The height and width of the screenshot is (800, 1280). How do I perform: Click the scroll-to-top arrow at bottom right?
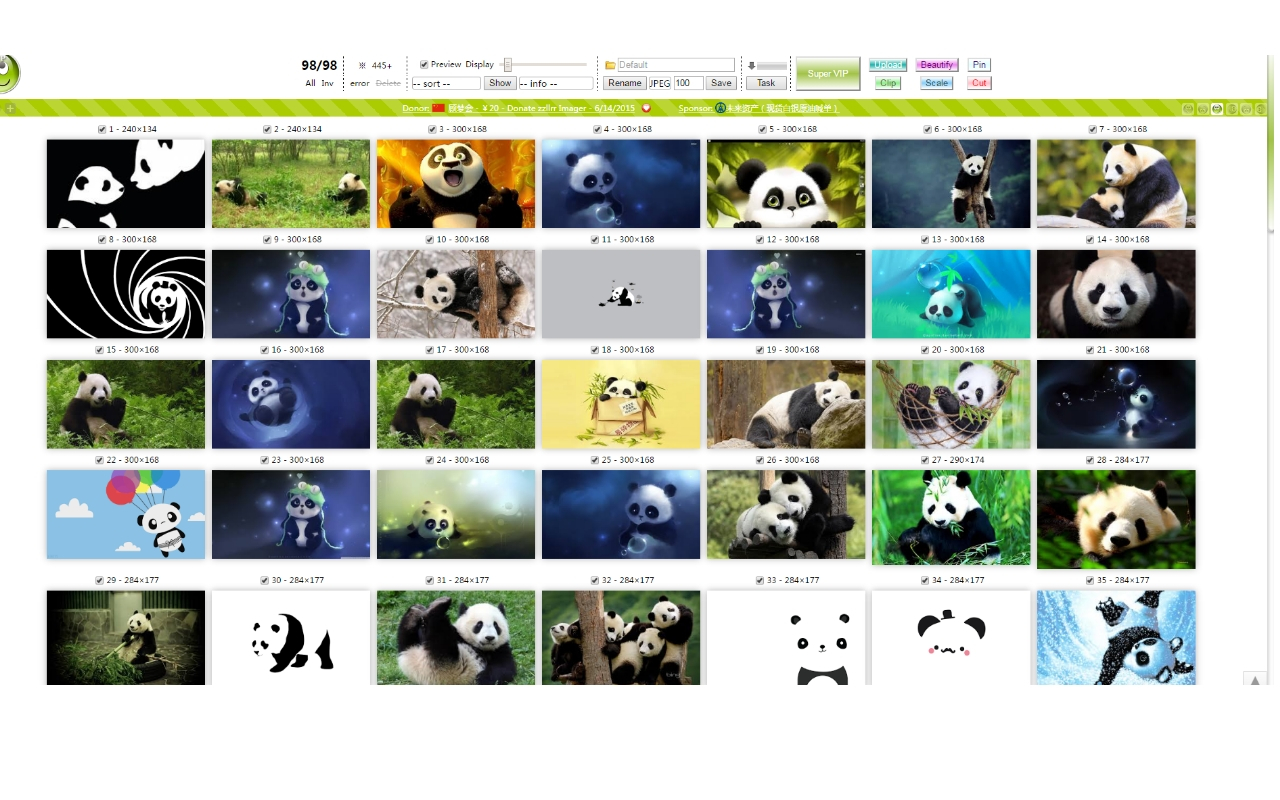click(x=1257, y=680)
